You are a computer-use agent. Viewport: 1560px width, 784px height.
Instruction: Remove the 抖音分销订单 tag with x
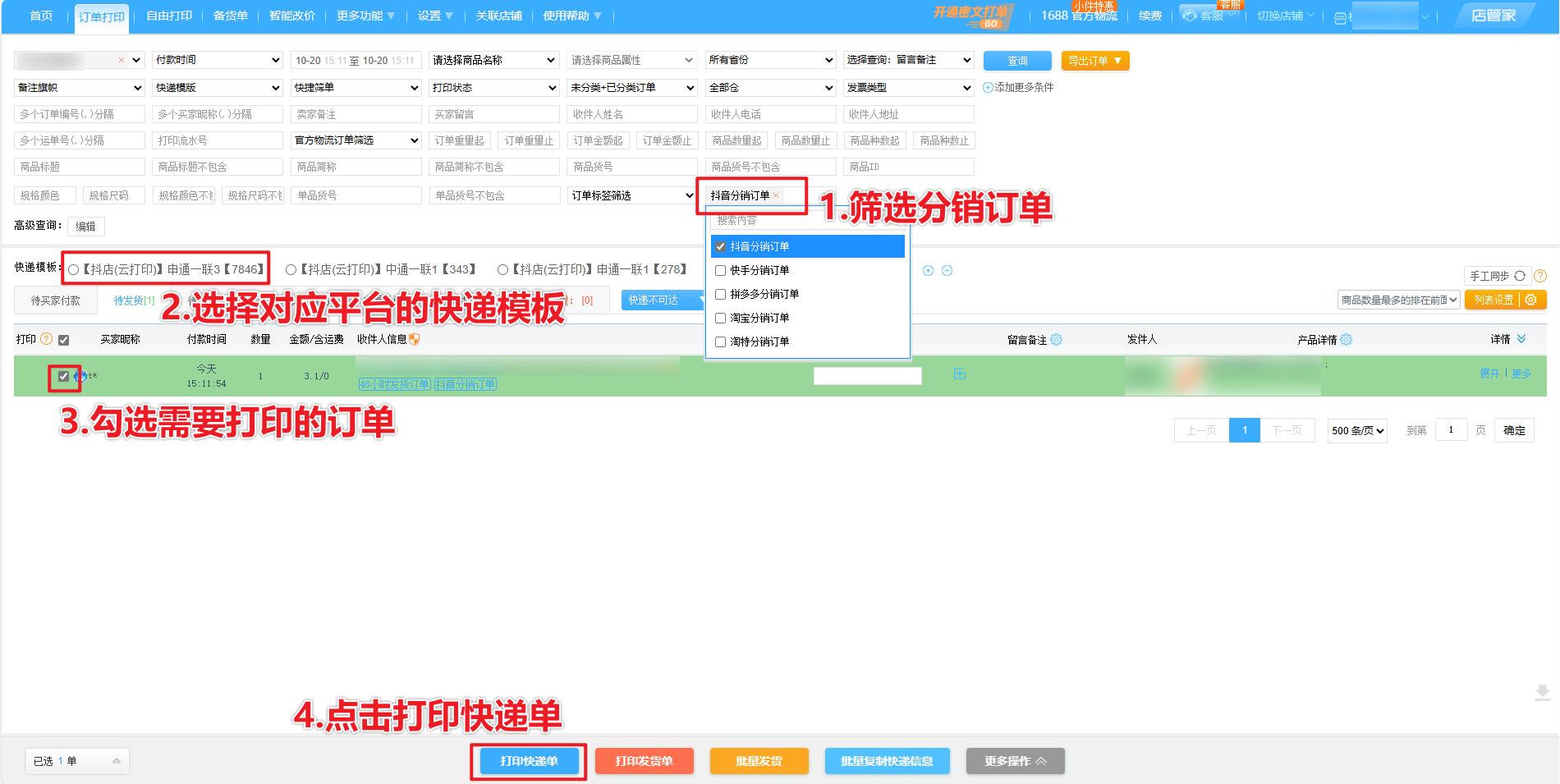[776, 195]
